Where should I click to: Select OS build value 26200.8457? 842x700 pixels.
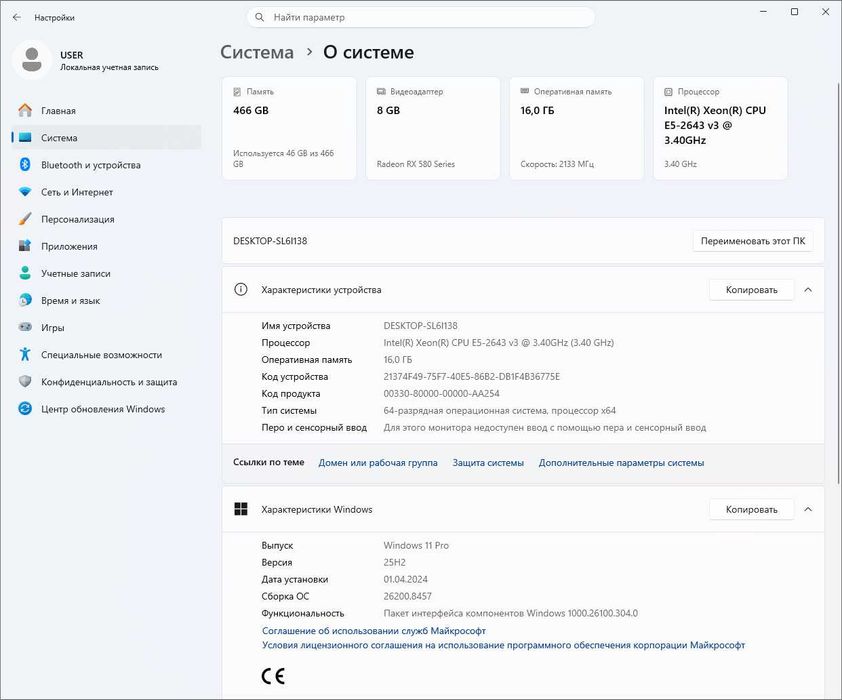pyautogui.click(x=408, y=596)
